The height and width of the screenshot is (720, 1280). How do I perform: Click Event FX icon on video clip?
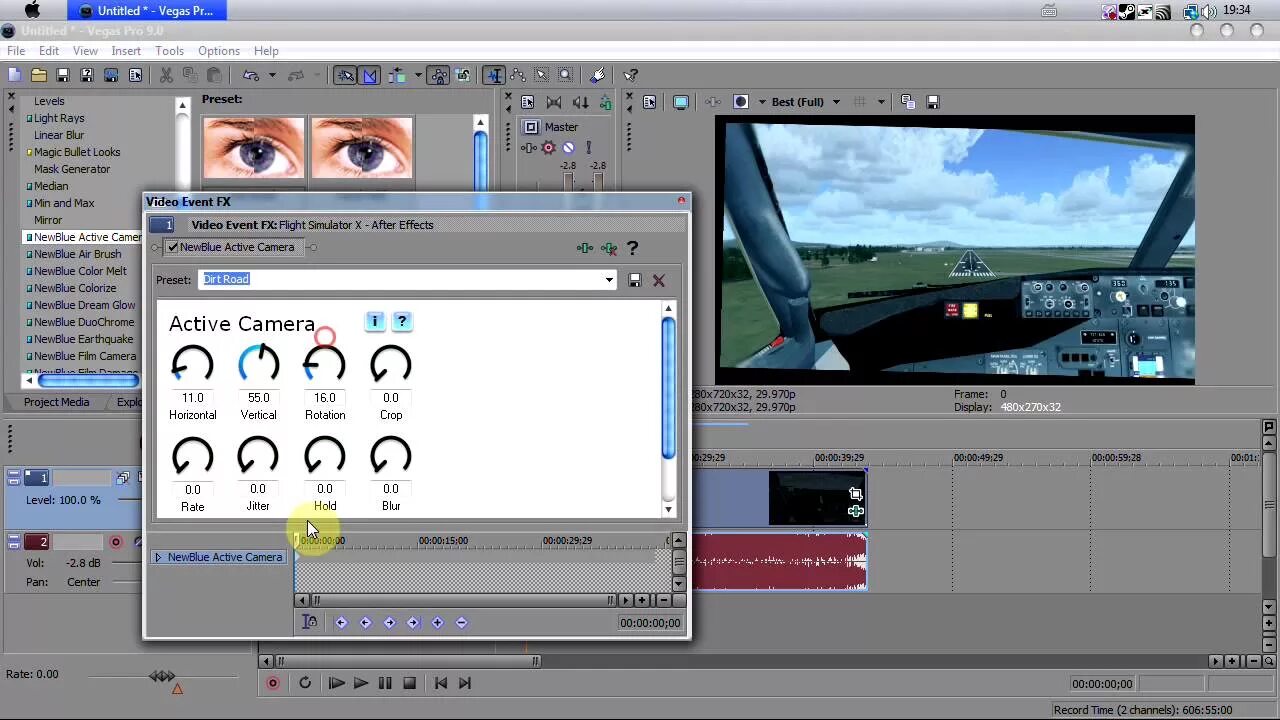pos(856,511)
